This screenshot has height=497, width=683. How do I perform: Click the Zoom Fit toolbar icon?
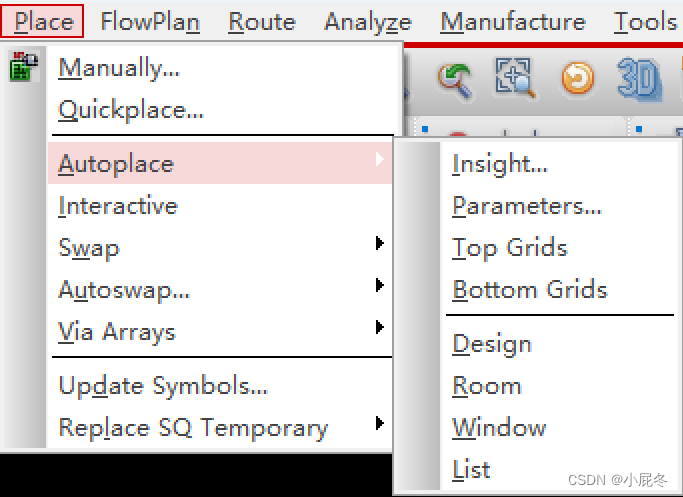coord(515,78)
